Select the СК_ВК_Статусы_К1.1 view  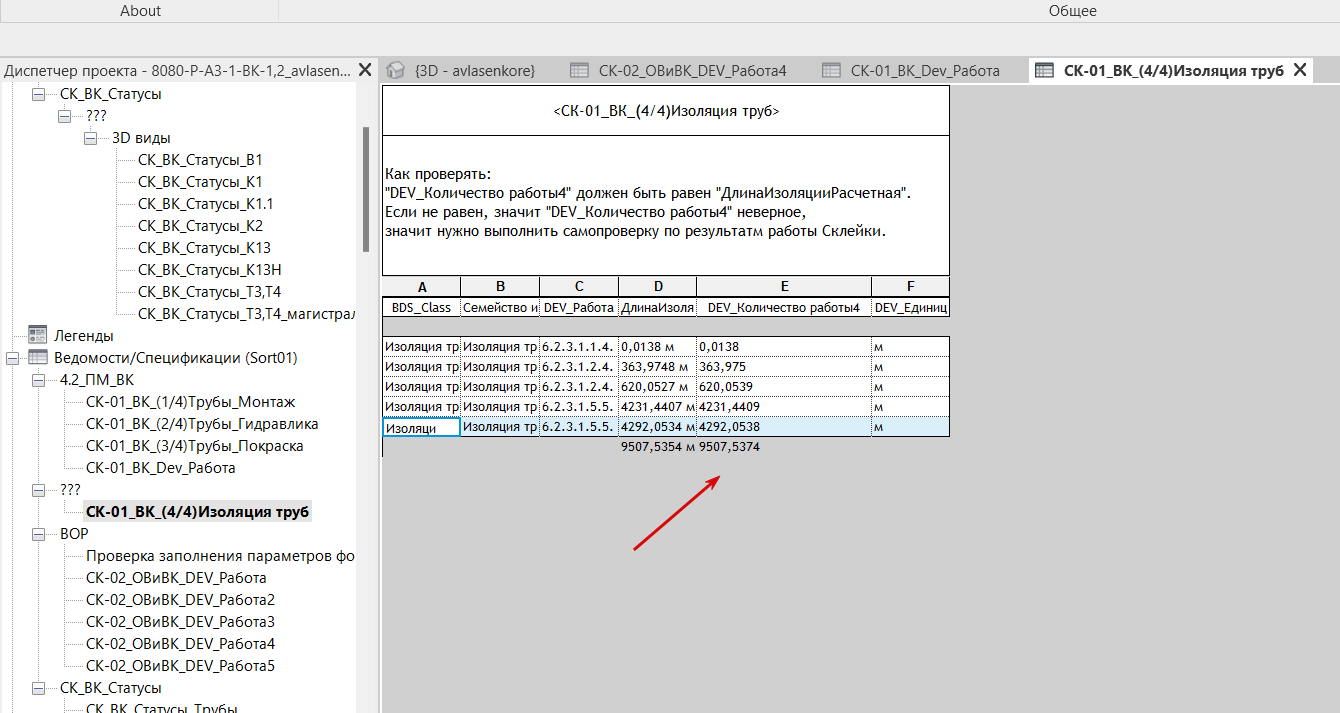coord(205,203)
